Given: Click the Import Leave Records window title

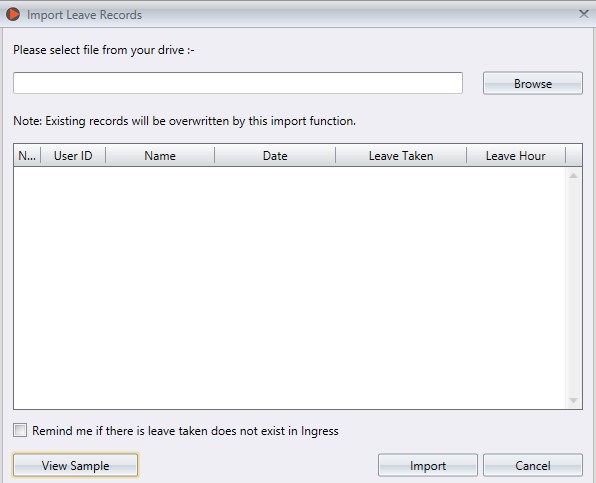Looking at the screenshot, I should pos(84,15).
